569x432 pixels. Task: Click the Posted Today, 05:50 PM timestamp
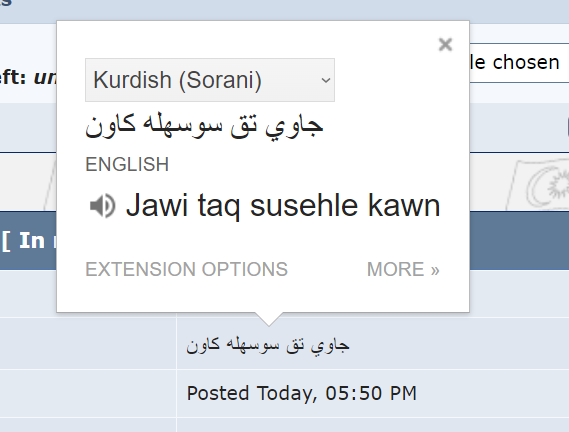point(302,394)
